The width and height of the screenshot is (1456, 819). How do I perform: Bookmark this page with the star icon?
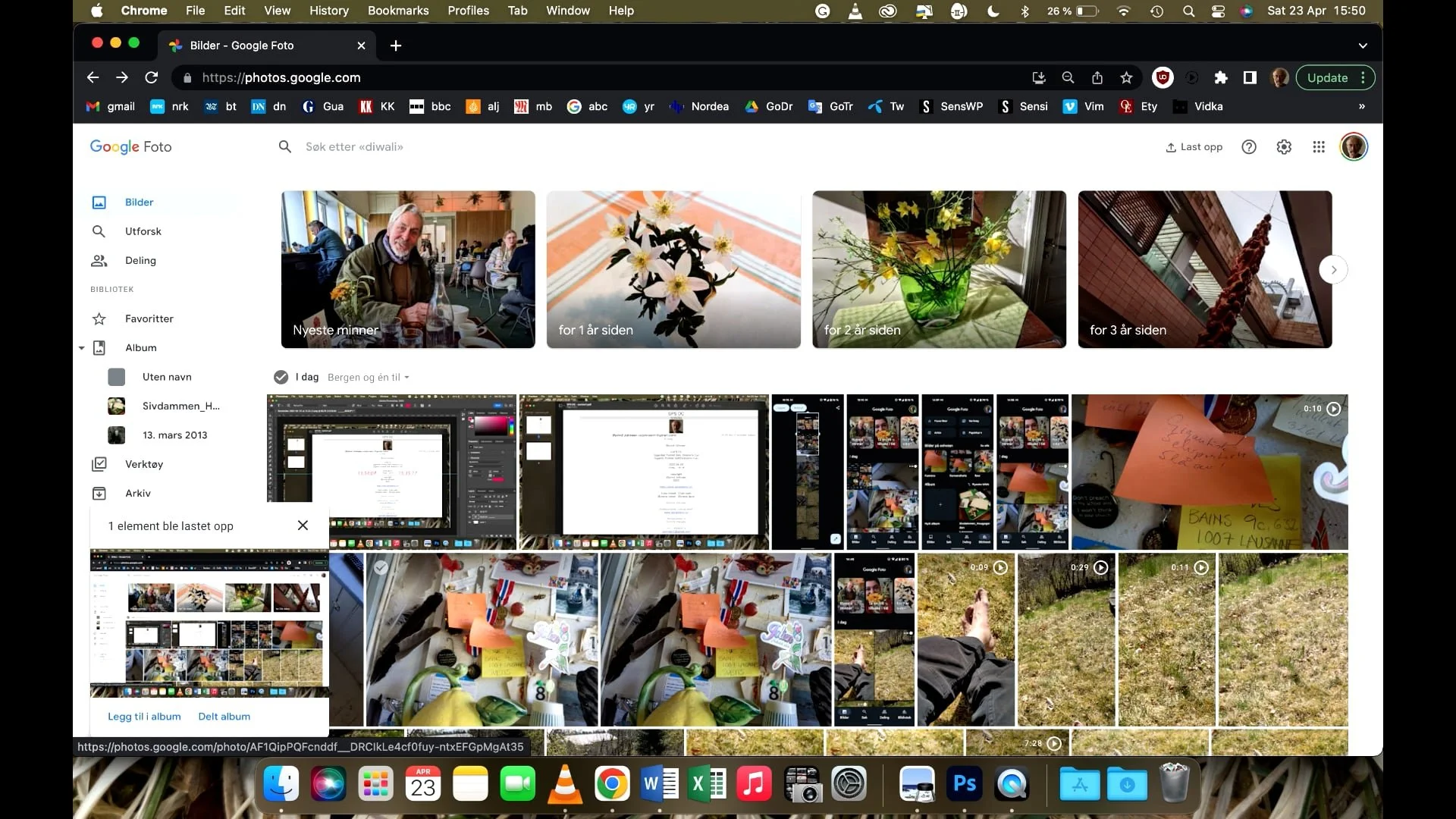[1126, 77]
